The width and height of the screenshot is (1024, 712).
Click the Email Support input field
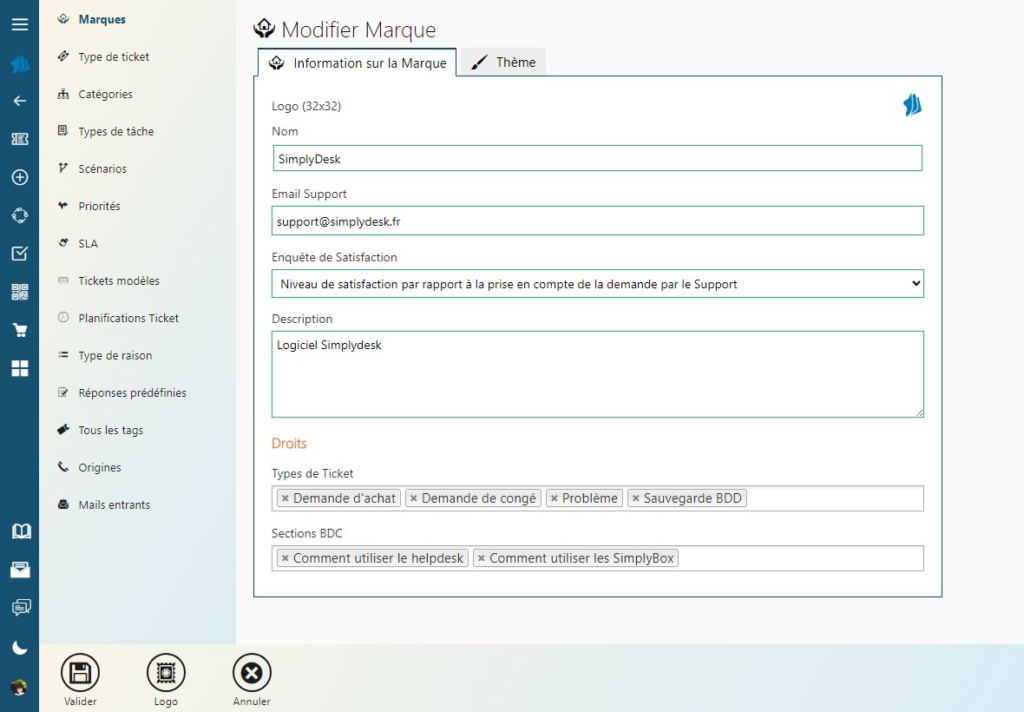click(597, 220)
